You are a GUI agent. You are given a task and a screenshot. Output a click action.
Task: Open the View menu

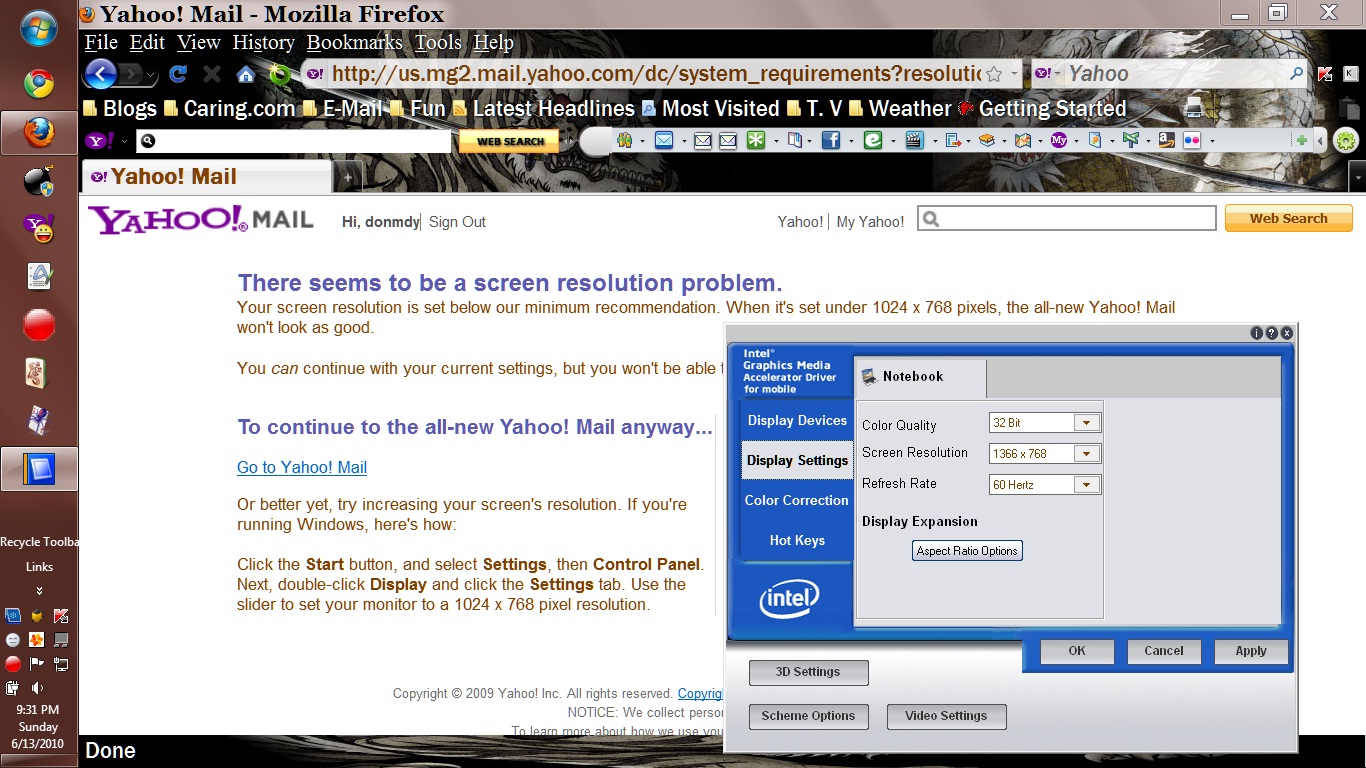coord(198,43)
